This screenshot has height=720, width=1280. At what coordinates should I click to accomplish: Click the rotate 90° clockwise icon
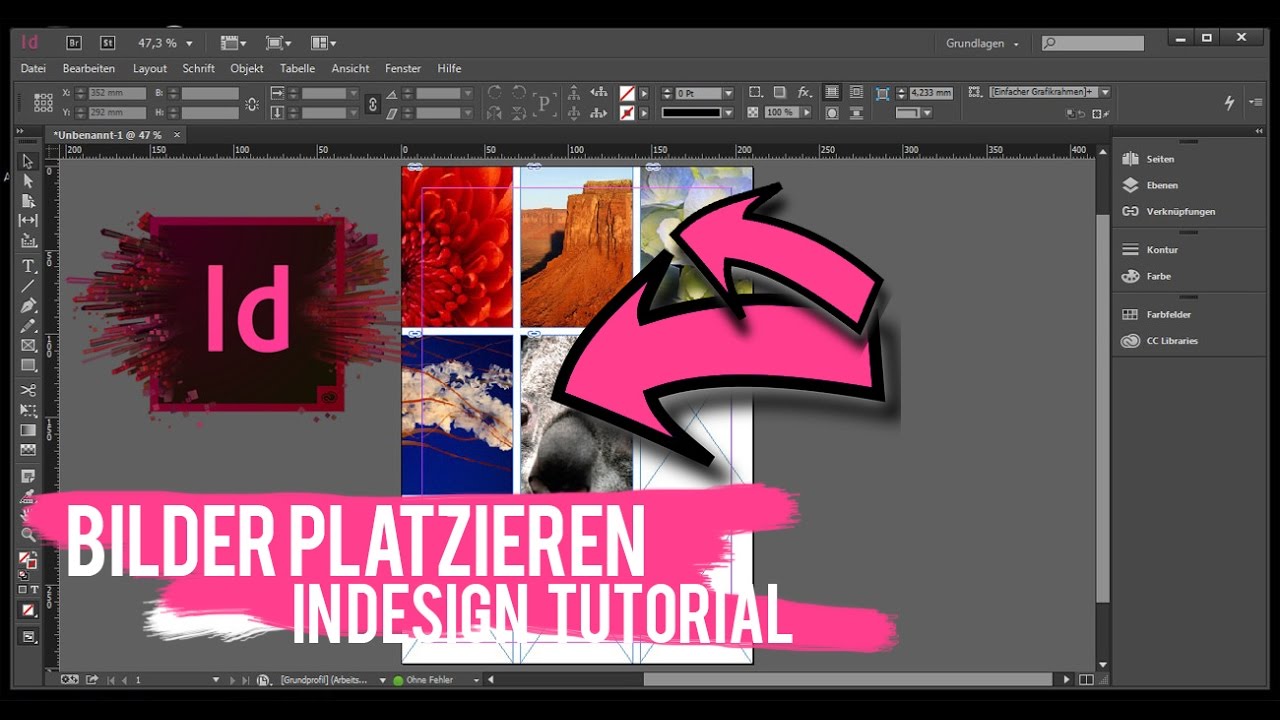point(494,93)
